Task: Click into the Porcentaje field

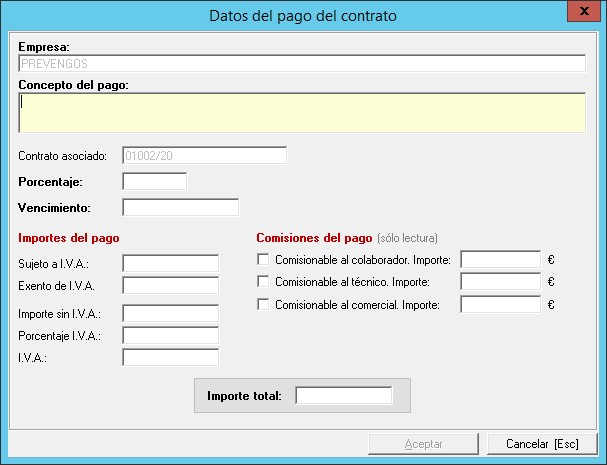Action: point(154,181)
